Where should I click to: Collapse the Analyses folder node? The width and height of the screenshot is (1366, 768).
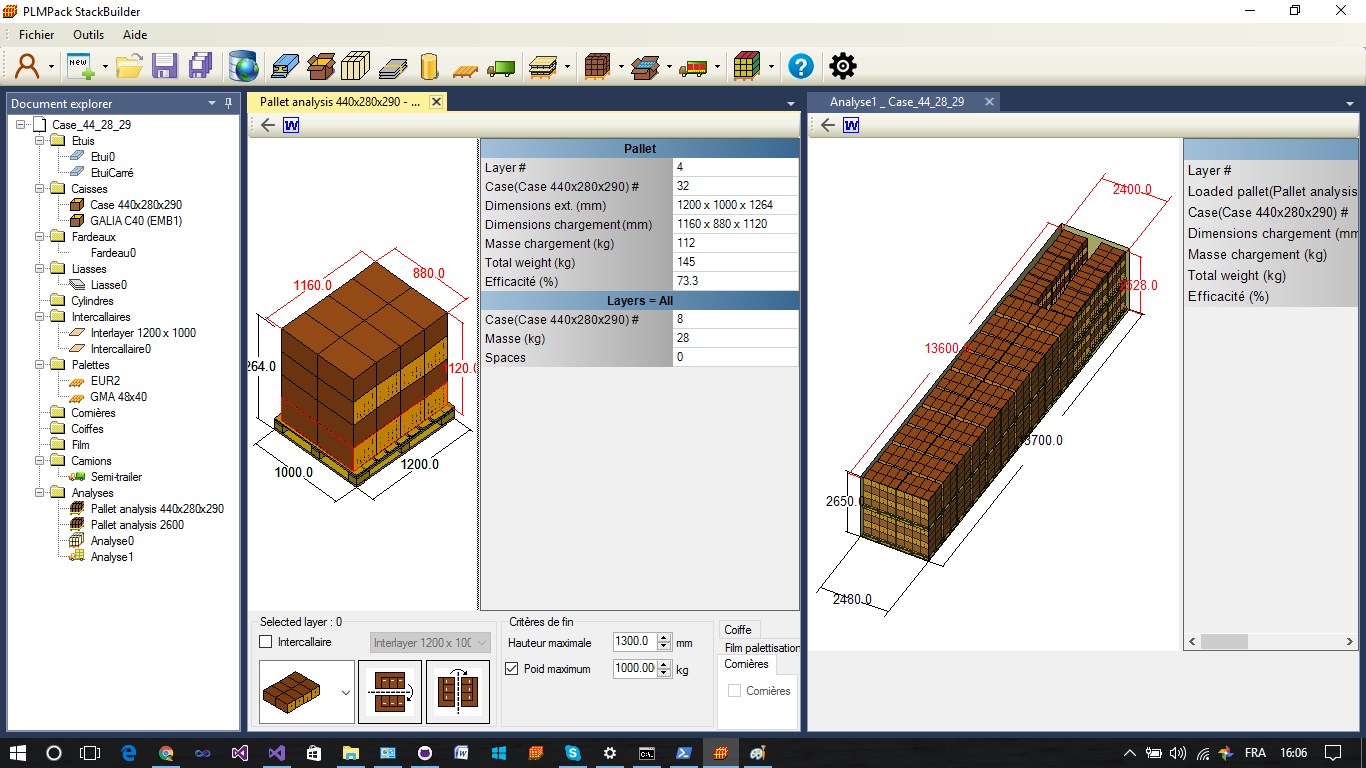(x=41, y=493)
